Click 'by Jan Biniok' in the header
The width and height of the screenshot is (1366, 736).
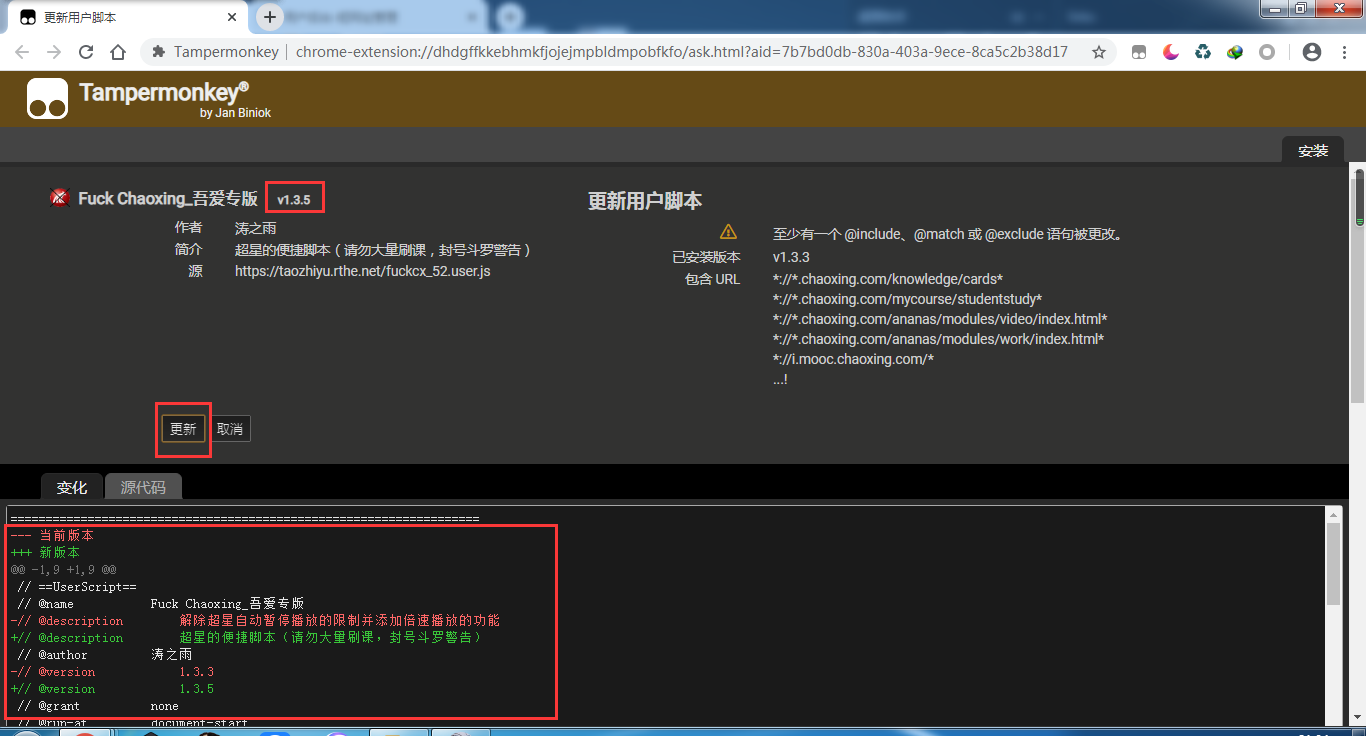pos(235,113)
